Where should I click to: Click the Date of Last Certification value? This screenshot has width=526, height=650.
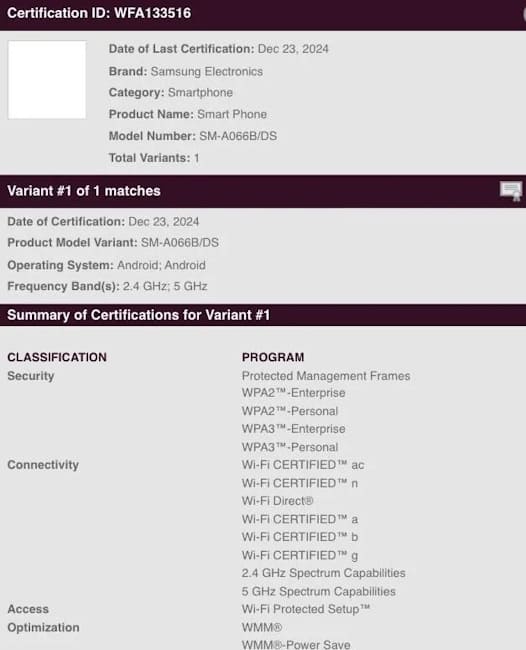(x=293, y=49)
